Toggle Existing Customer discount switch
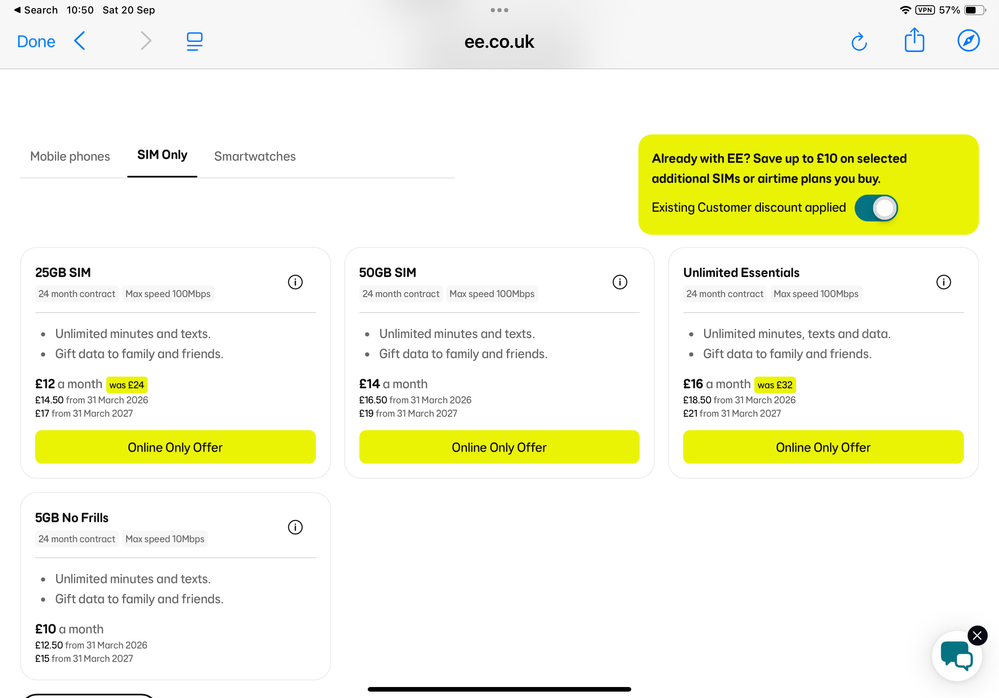This screenshot has width=999, height=698. coord(876,208)
